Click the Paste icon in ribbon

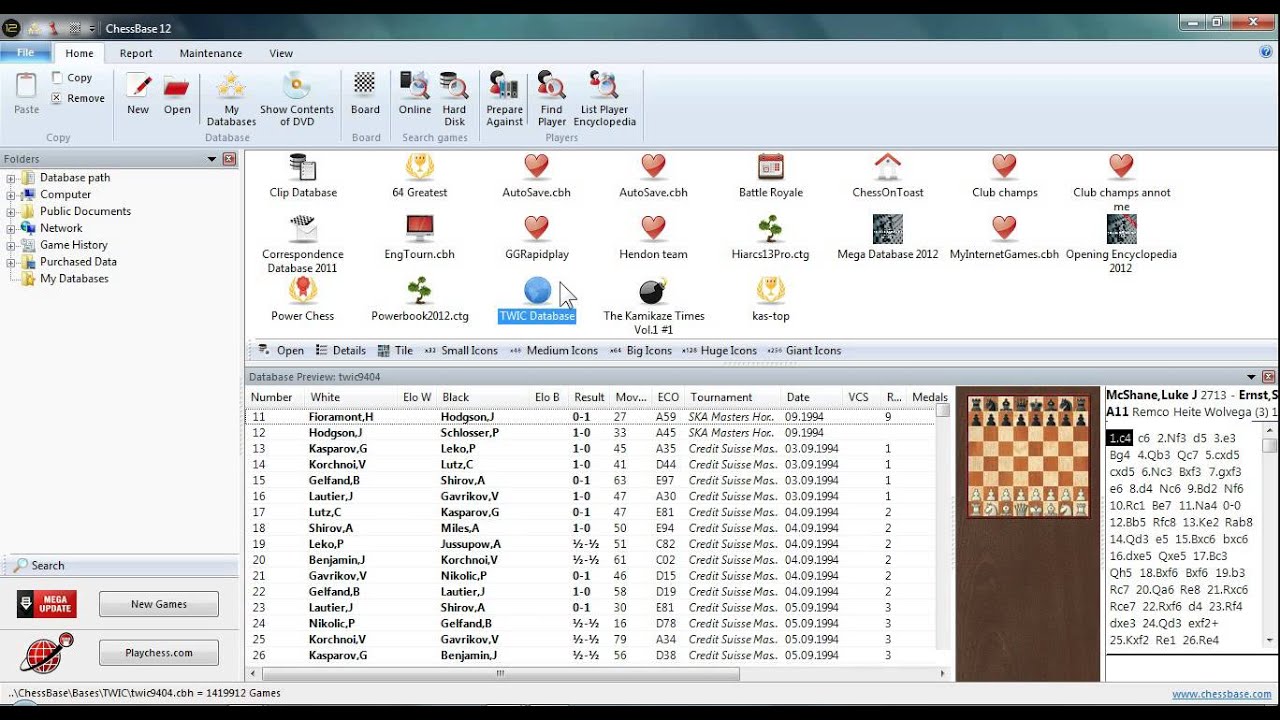(27, 93)
